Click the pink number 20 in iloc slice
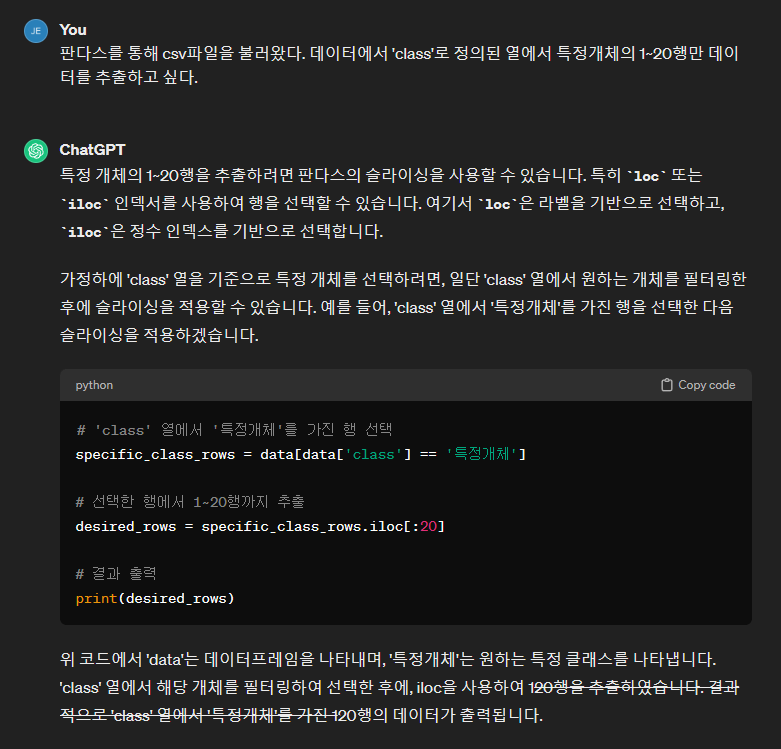 [428, 526]
